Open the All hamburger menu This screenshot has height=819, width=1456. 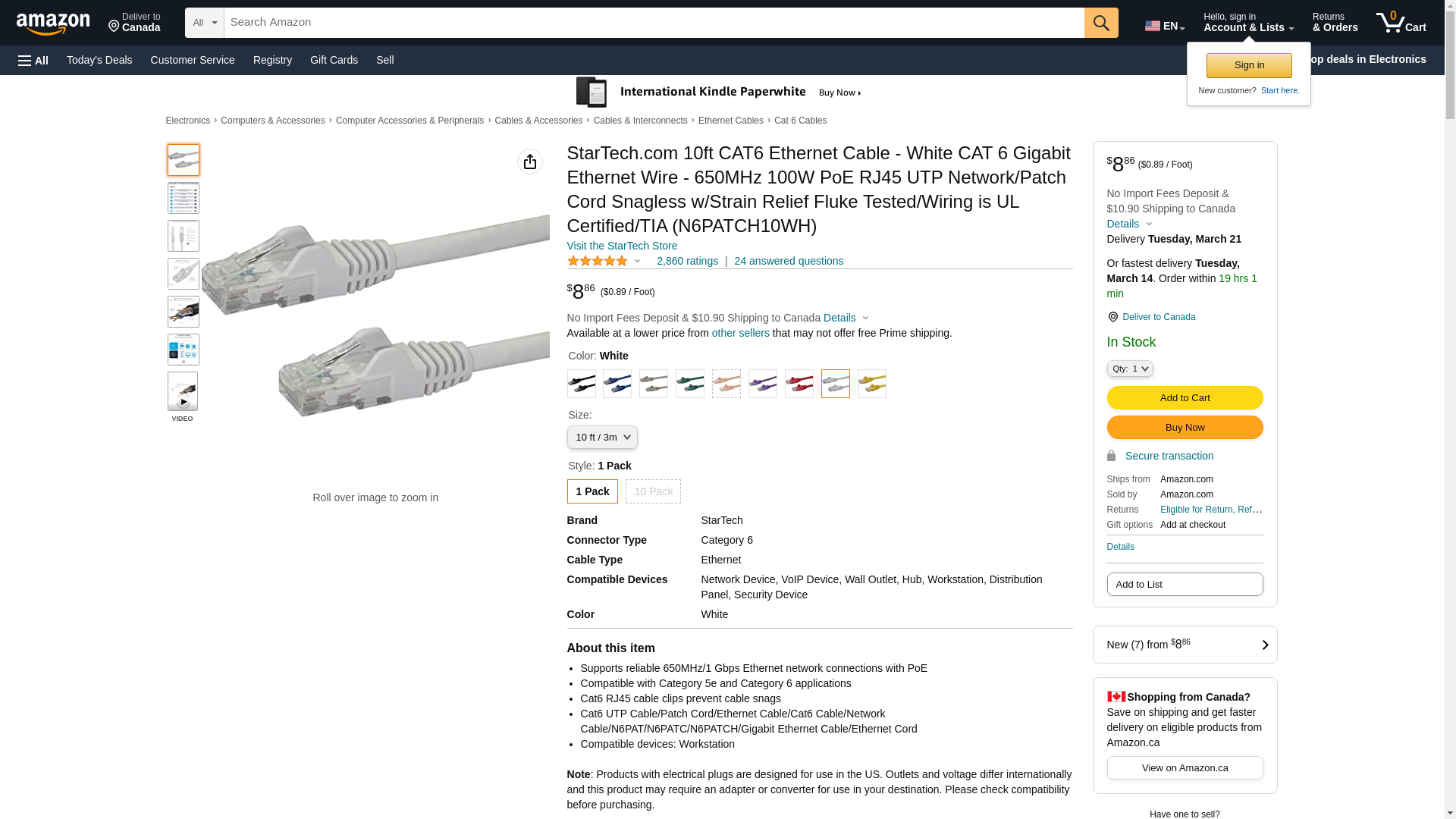33,61
